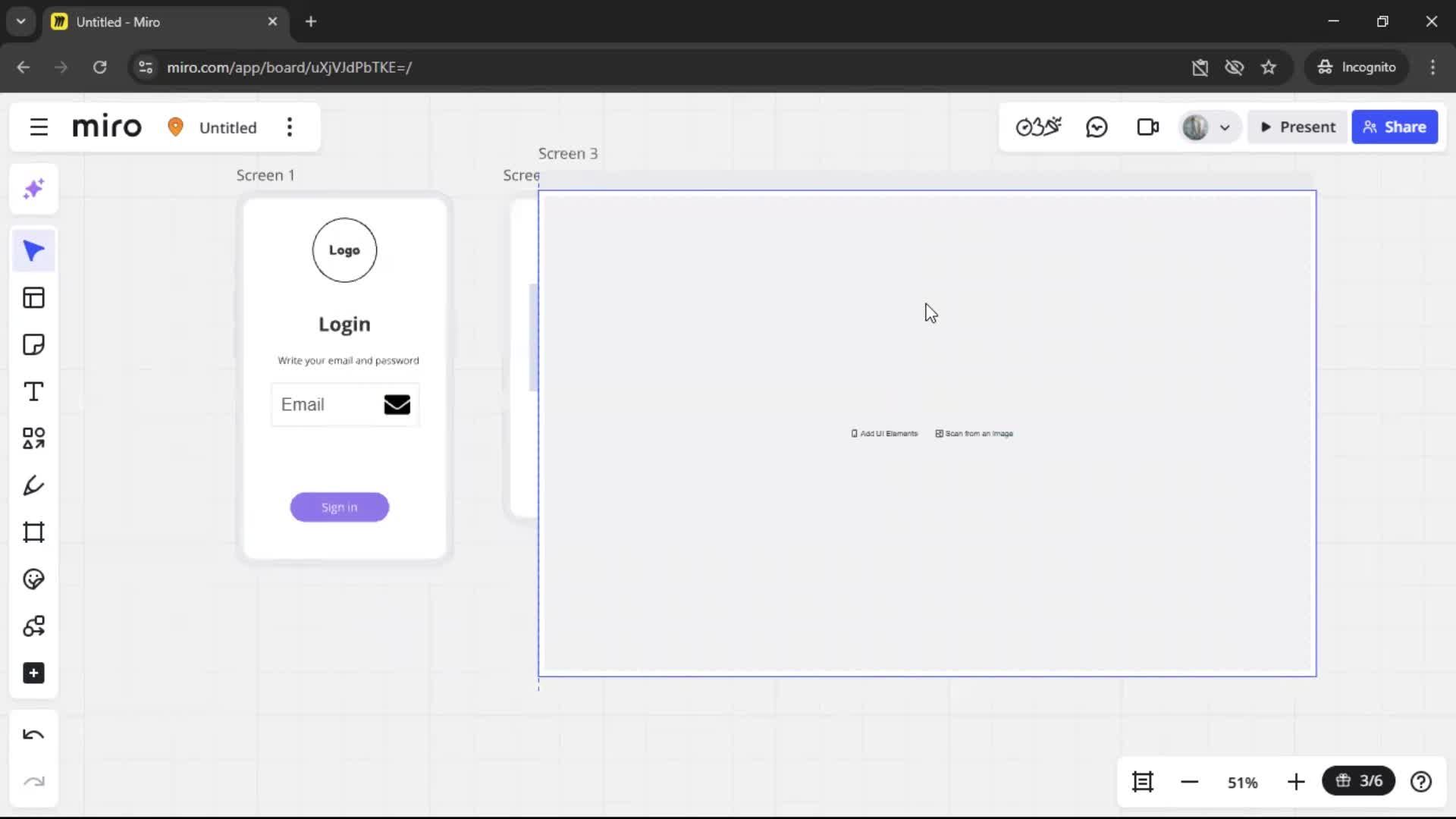The height and width of the screenshot is (819, 1456).
Task: Zoom out with the minus button
Action: tap(1189, 782)
